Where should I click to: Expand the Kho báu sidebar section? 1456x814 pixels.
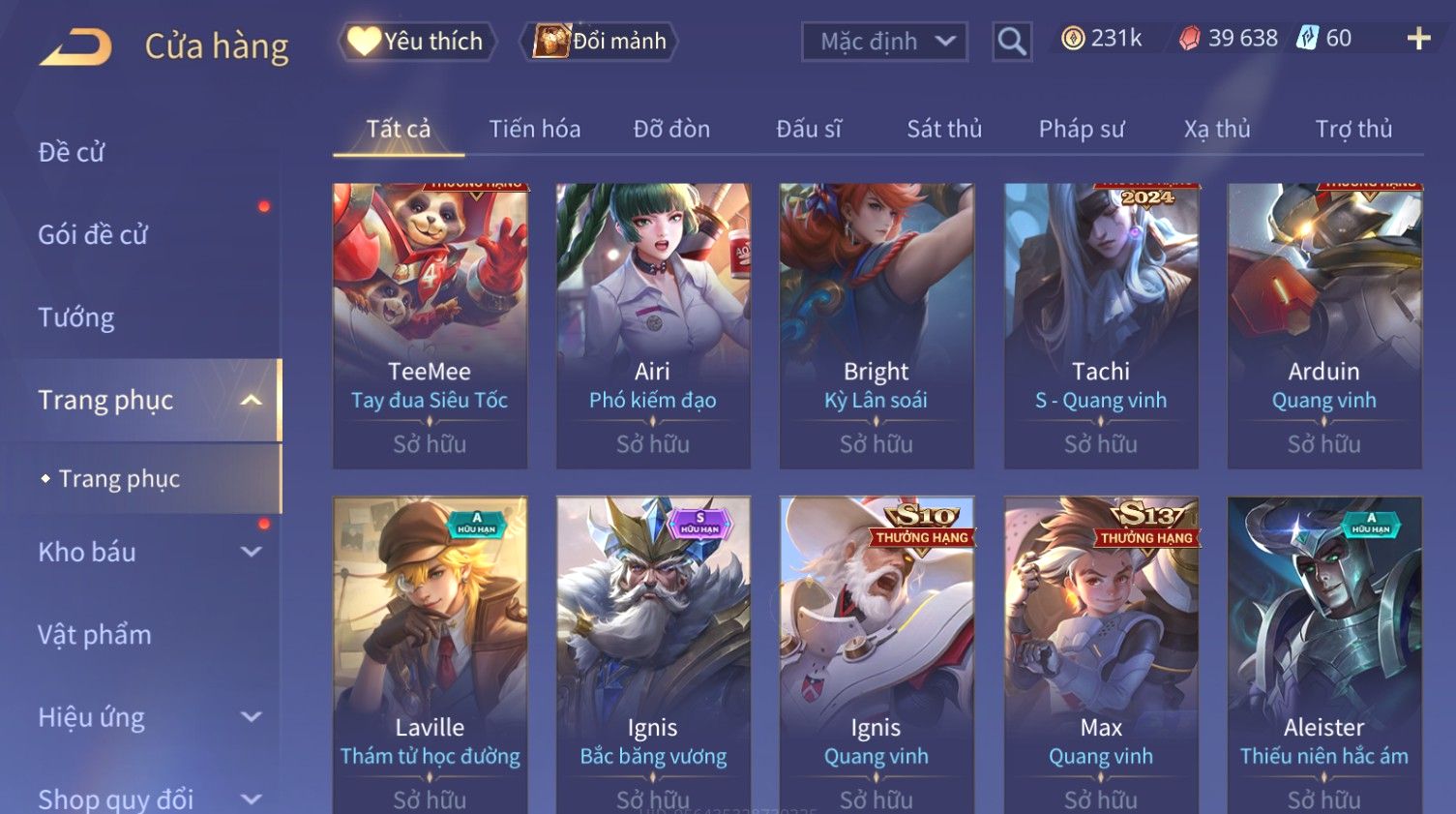point(251,553)
